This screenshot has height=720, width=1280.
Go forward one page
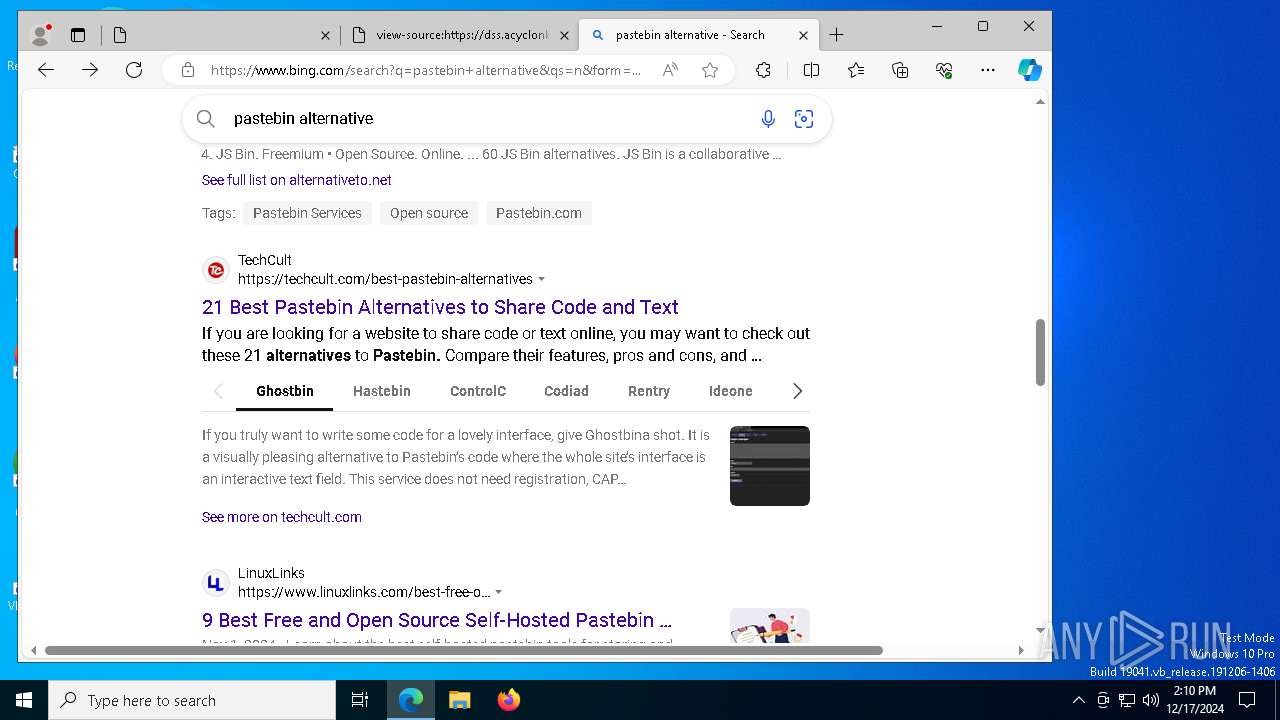[90, 70]
